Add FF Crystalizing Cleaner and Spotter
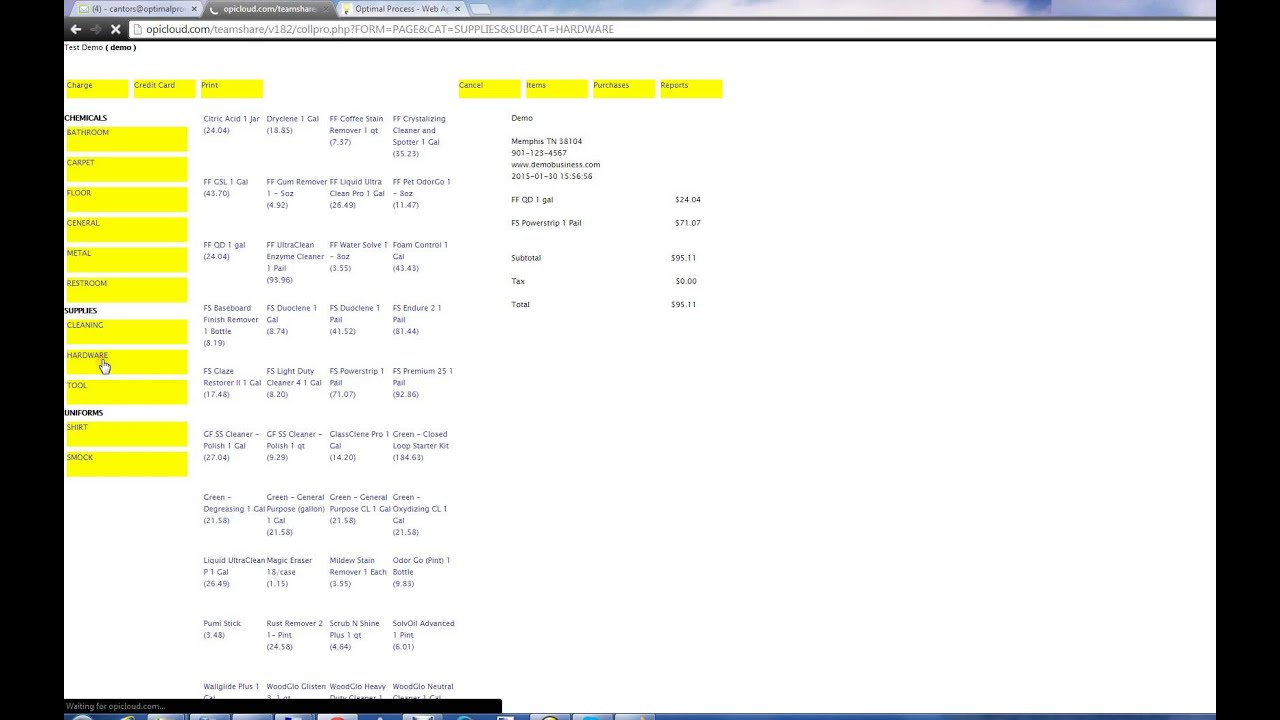The height and width of the screenshot is (720, 1280). [419, 136]
